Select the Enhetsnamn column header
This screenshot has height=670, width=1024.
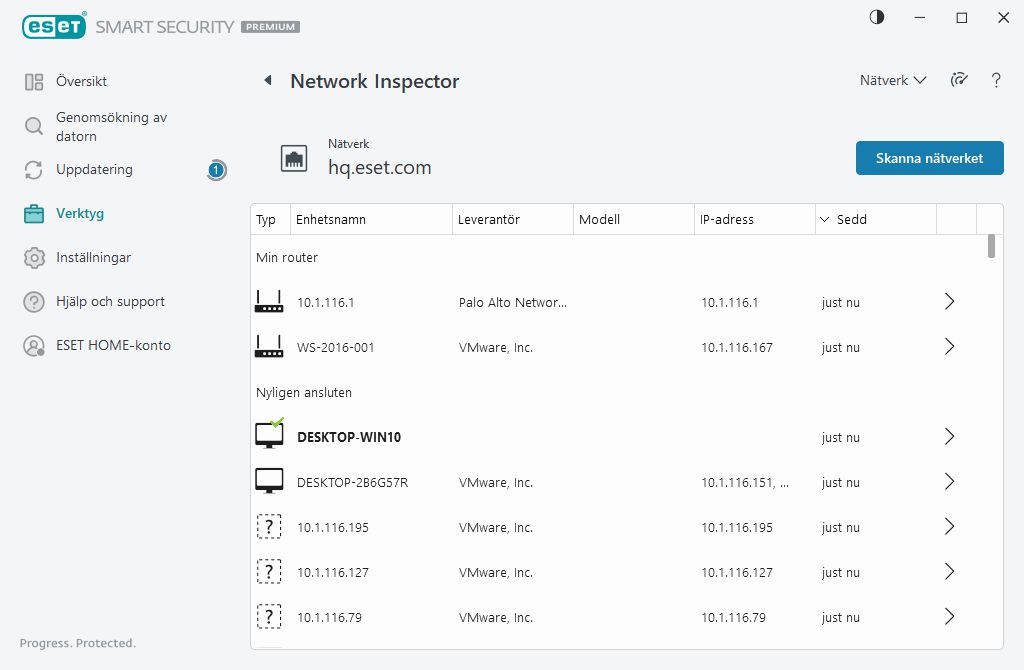pos(330,219)
